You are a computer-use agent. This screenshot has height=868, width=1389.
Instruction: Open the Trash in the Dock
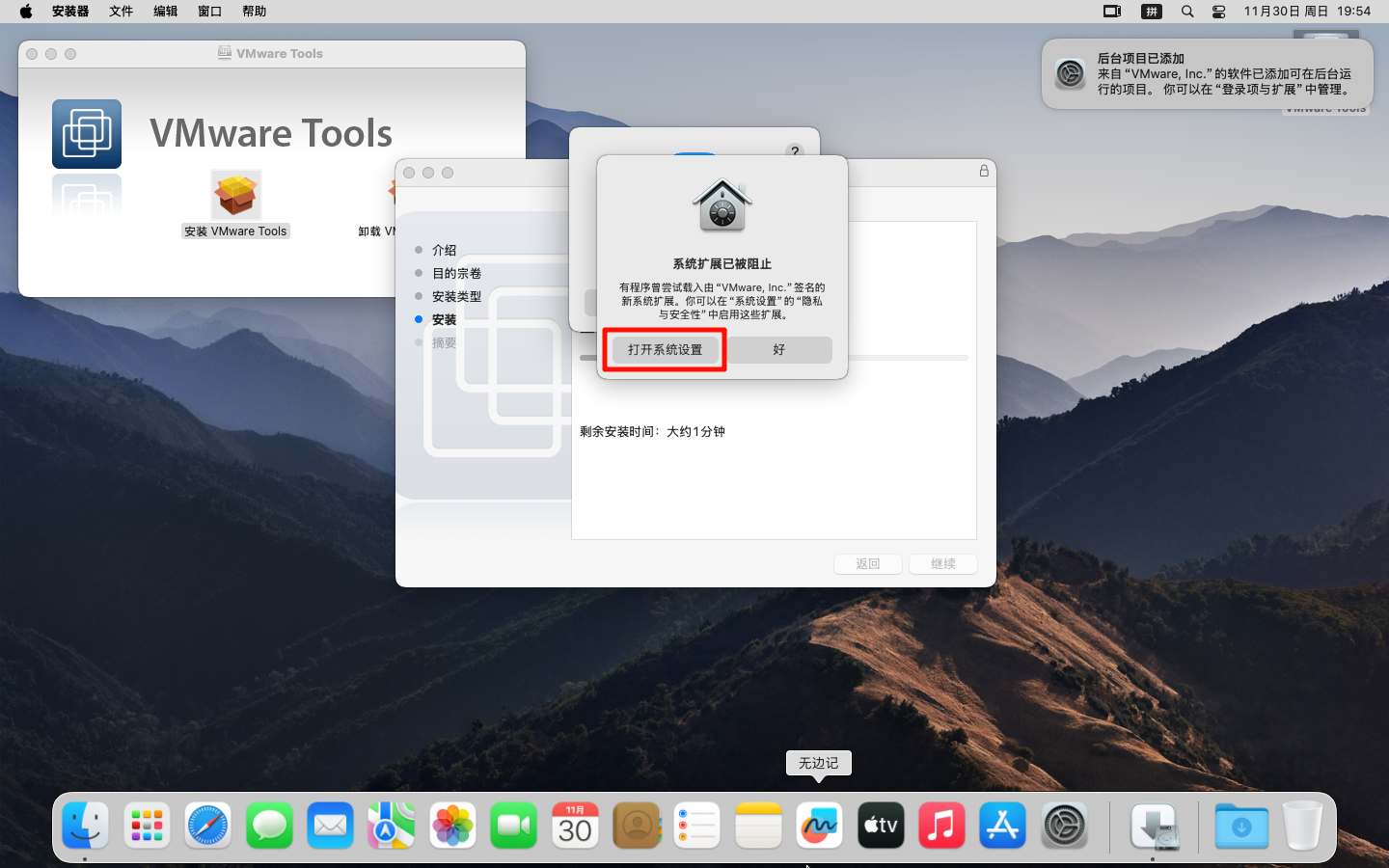1302,826
